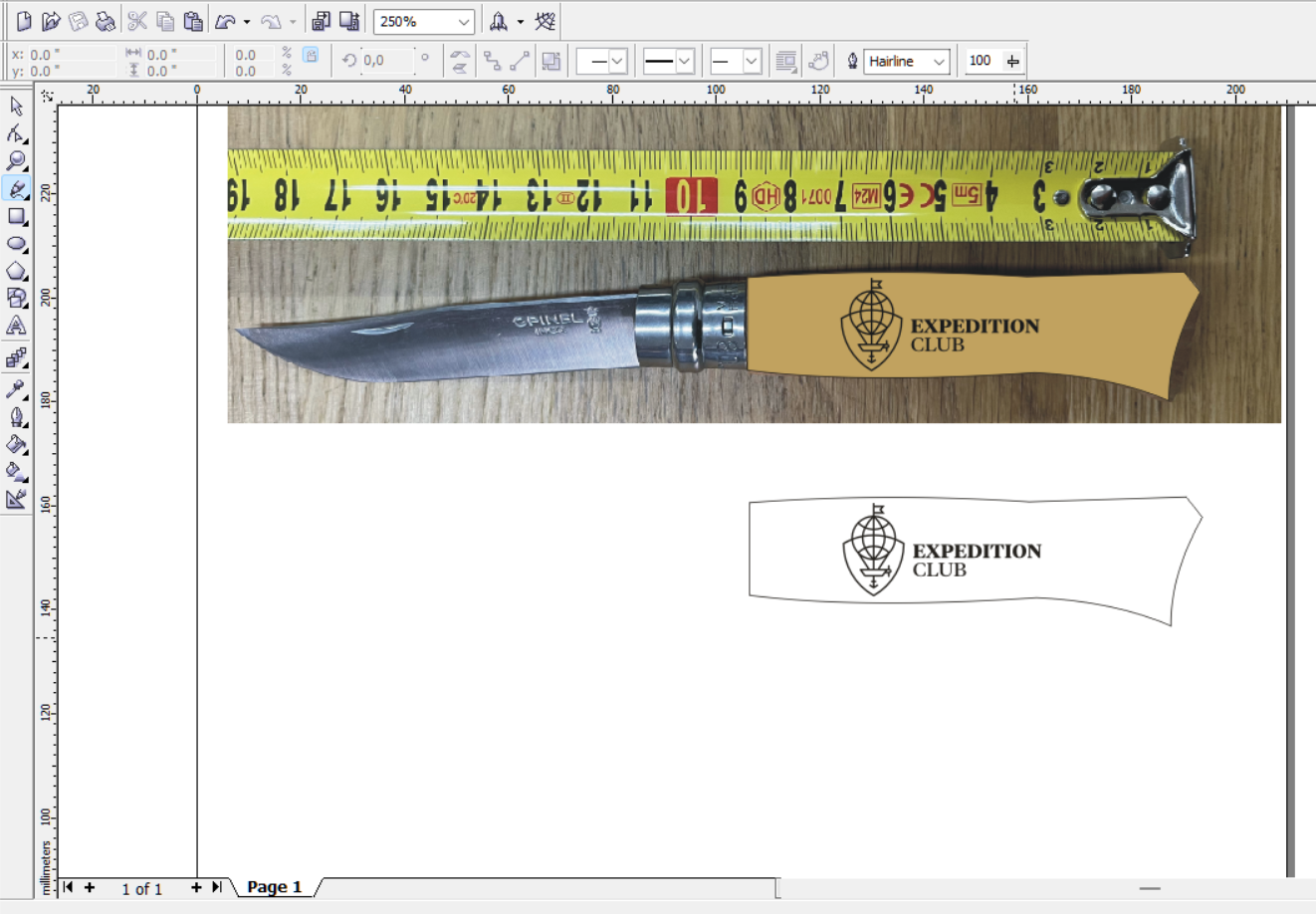This screenshot has height=914, width=1316.
Task: Choose the Rectangle tool
Action: pos(16,216)
